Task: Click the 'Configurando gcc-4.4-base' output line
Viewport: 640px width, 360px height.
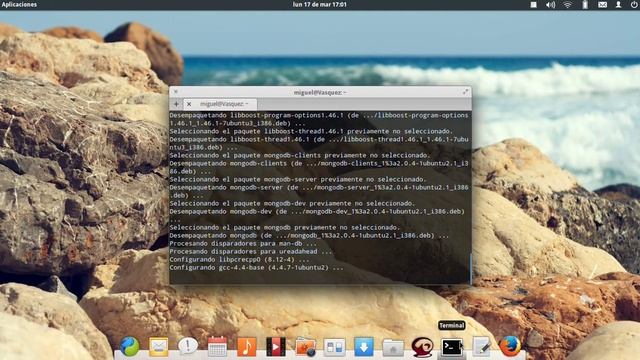Action: point(256,268)
